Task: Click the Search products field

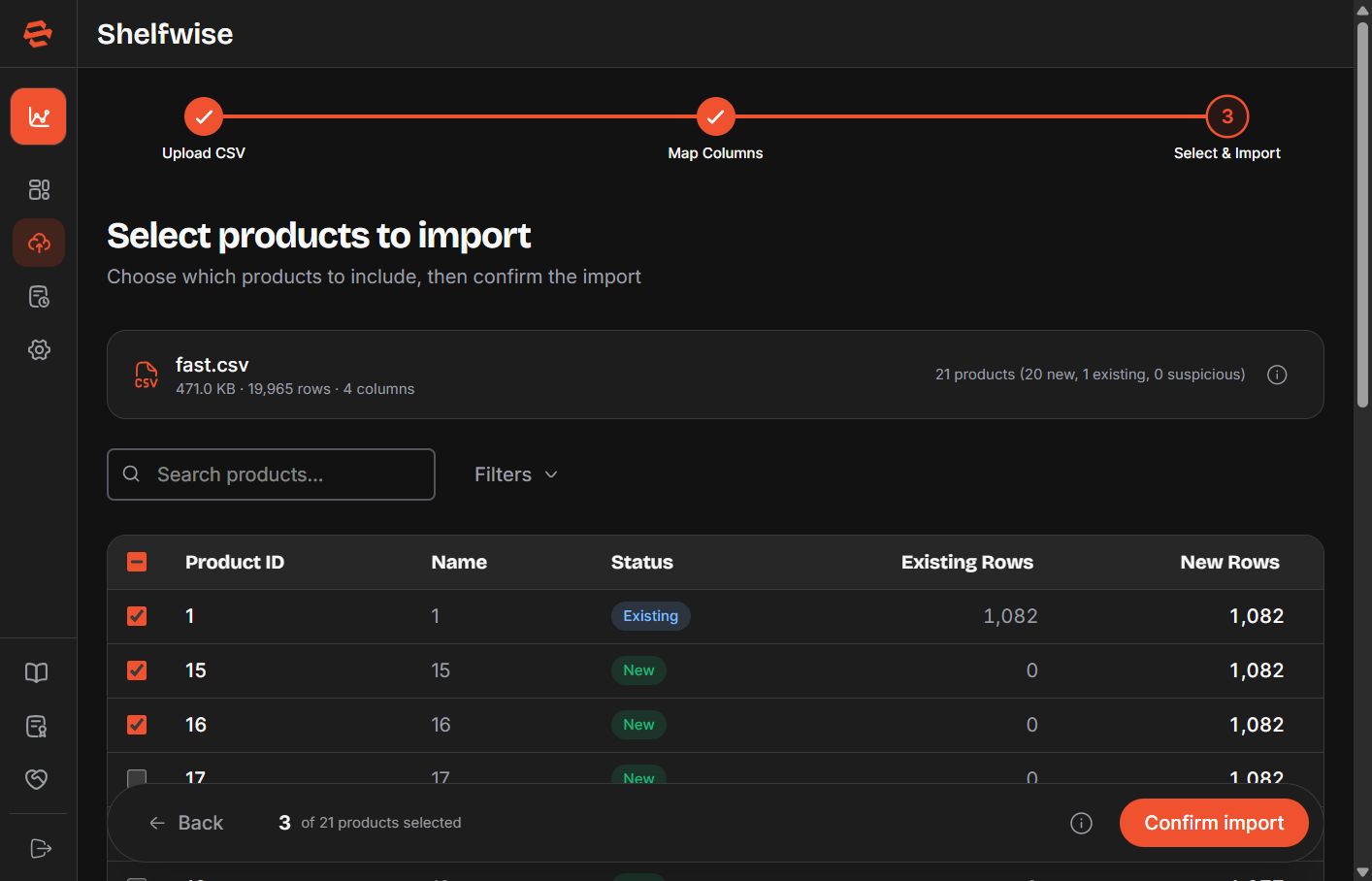Action: tap(271, 474)
